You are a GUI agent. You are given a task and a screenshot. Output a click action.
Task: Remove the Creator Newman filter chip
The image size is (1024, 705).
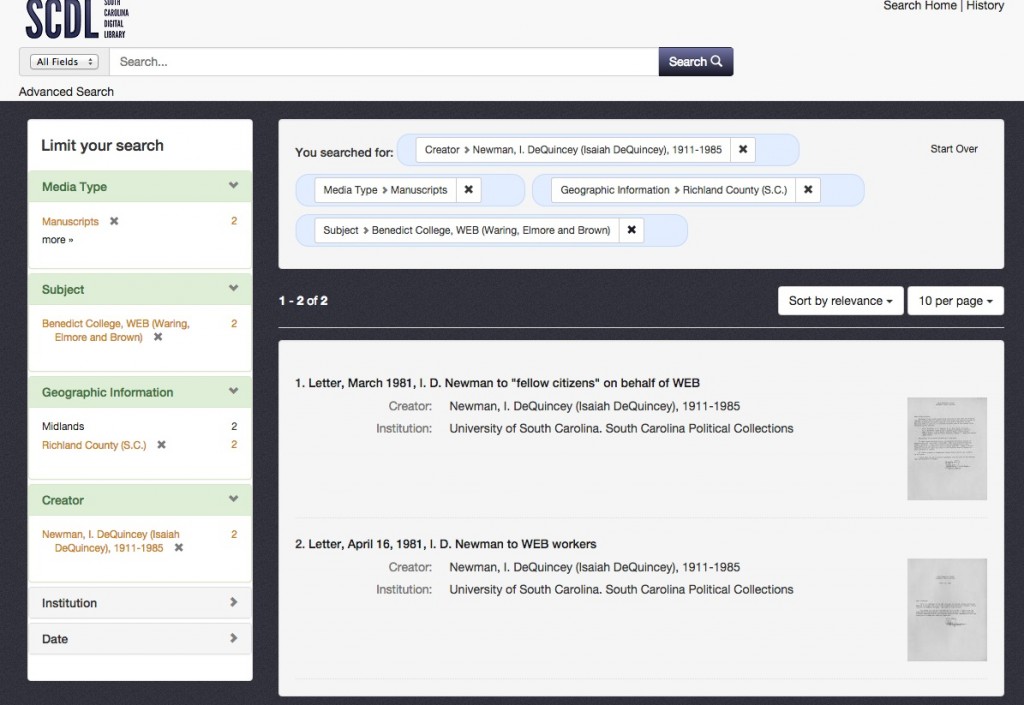point(743,149)
